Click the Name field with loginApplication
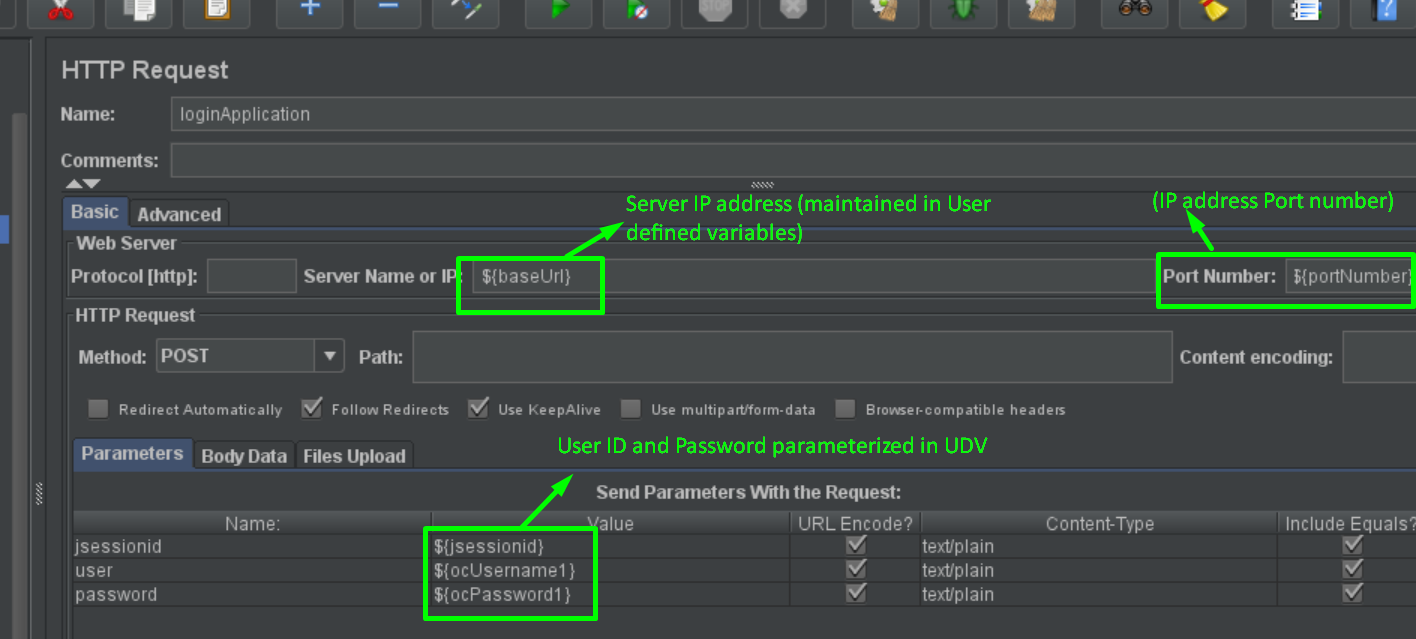1416x639 pixels. (793, 114)
